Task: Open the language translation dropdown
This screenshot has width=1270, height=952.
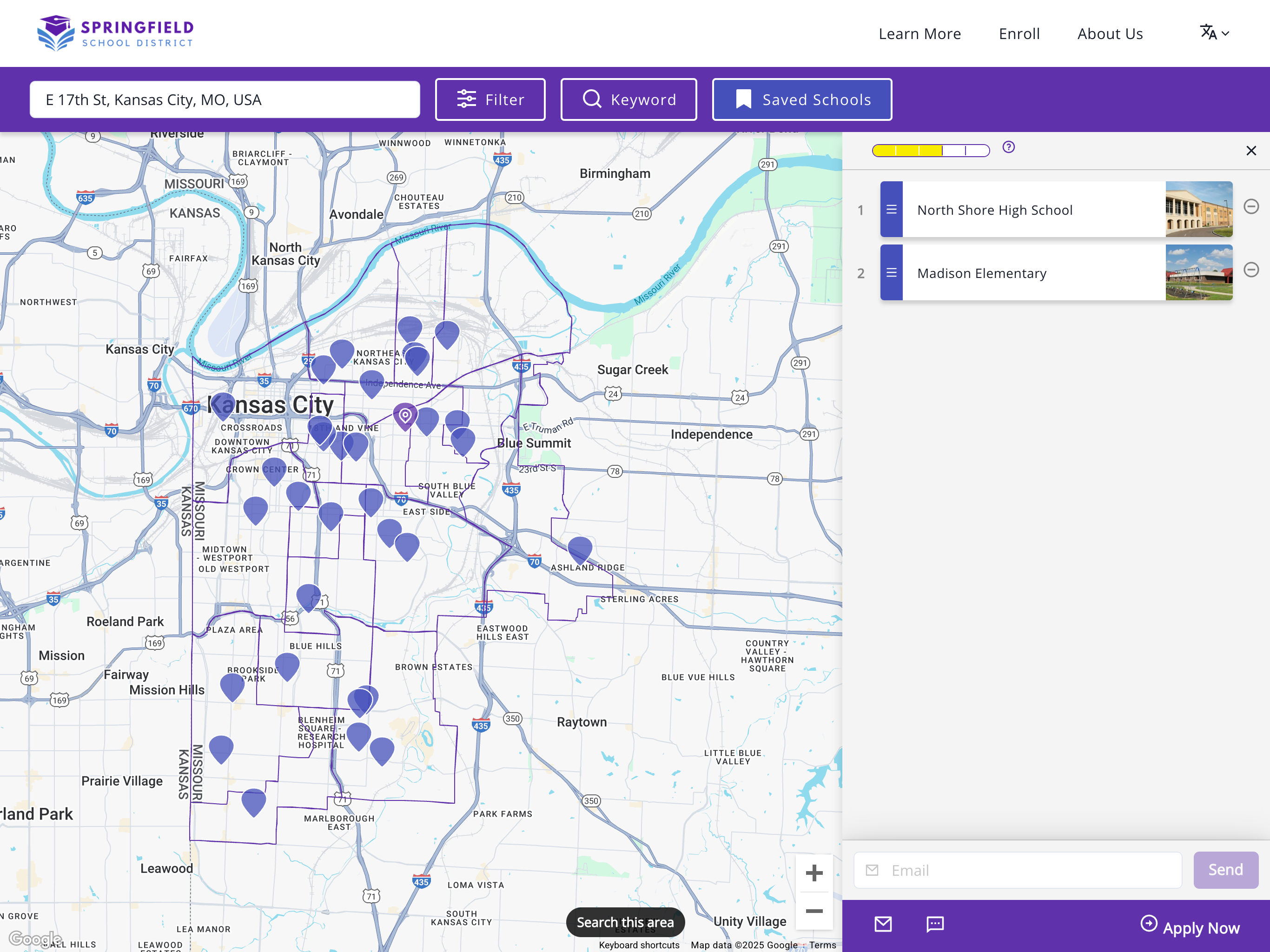Action: pyautogui.click(x=1214, y=33)
